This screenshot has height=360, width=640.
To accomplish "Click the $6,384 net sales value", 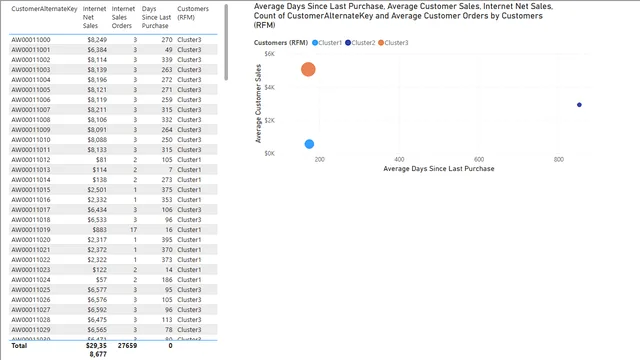I will [x=97, y=50].
